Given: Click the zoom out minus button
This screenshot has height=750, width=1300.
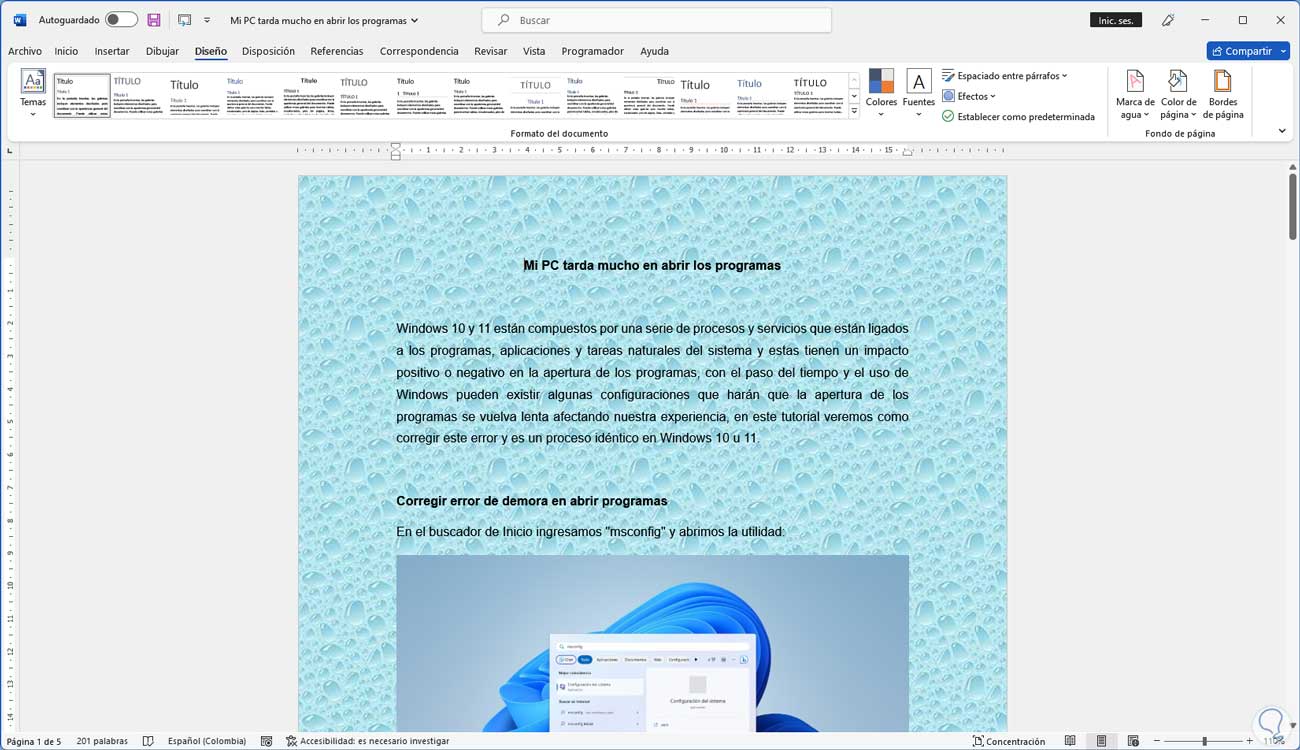Looking at the screenshot, I should (1157, 741).
